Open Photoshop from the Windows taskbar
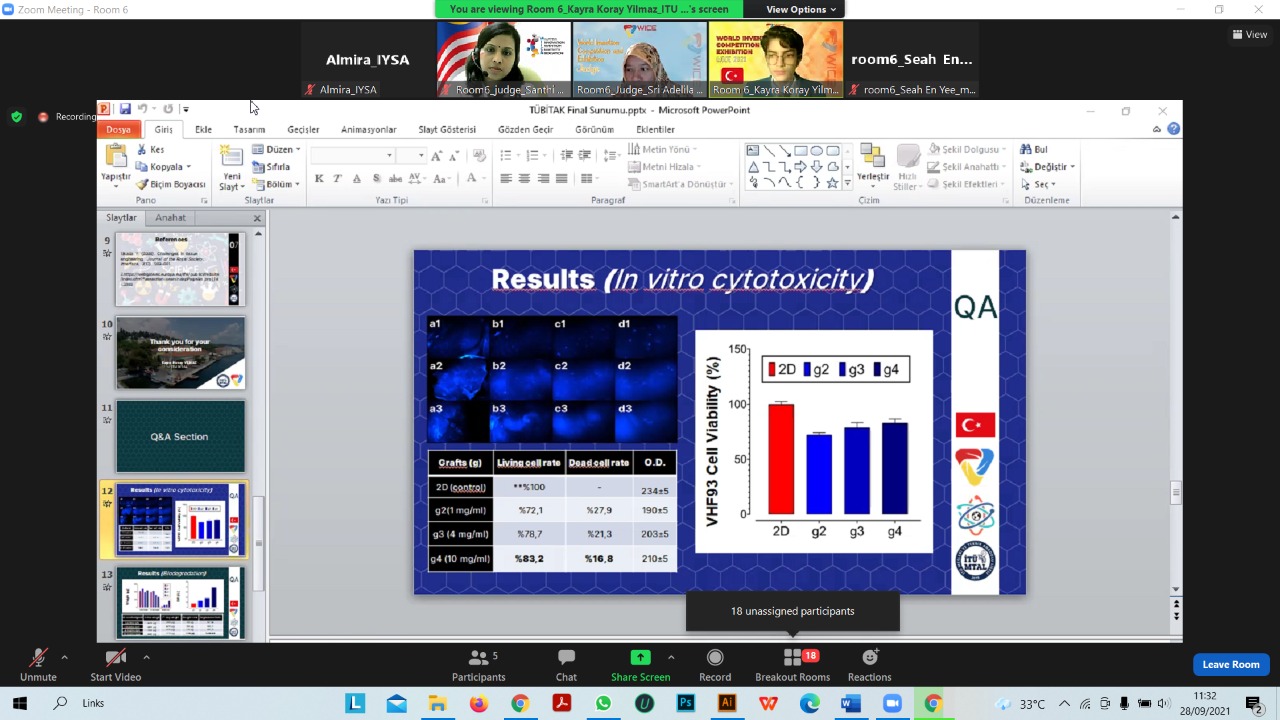The width and height of the screenshot is (1280, 720). click(x=686, y=704)
